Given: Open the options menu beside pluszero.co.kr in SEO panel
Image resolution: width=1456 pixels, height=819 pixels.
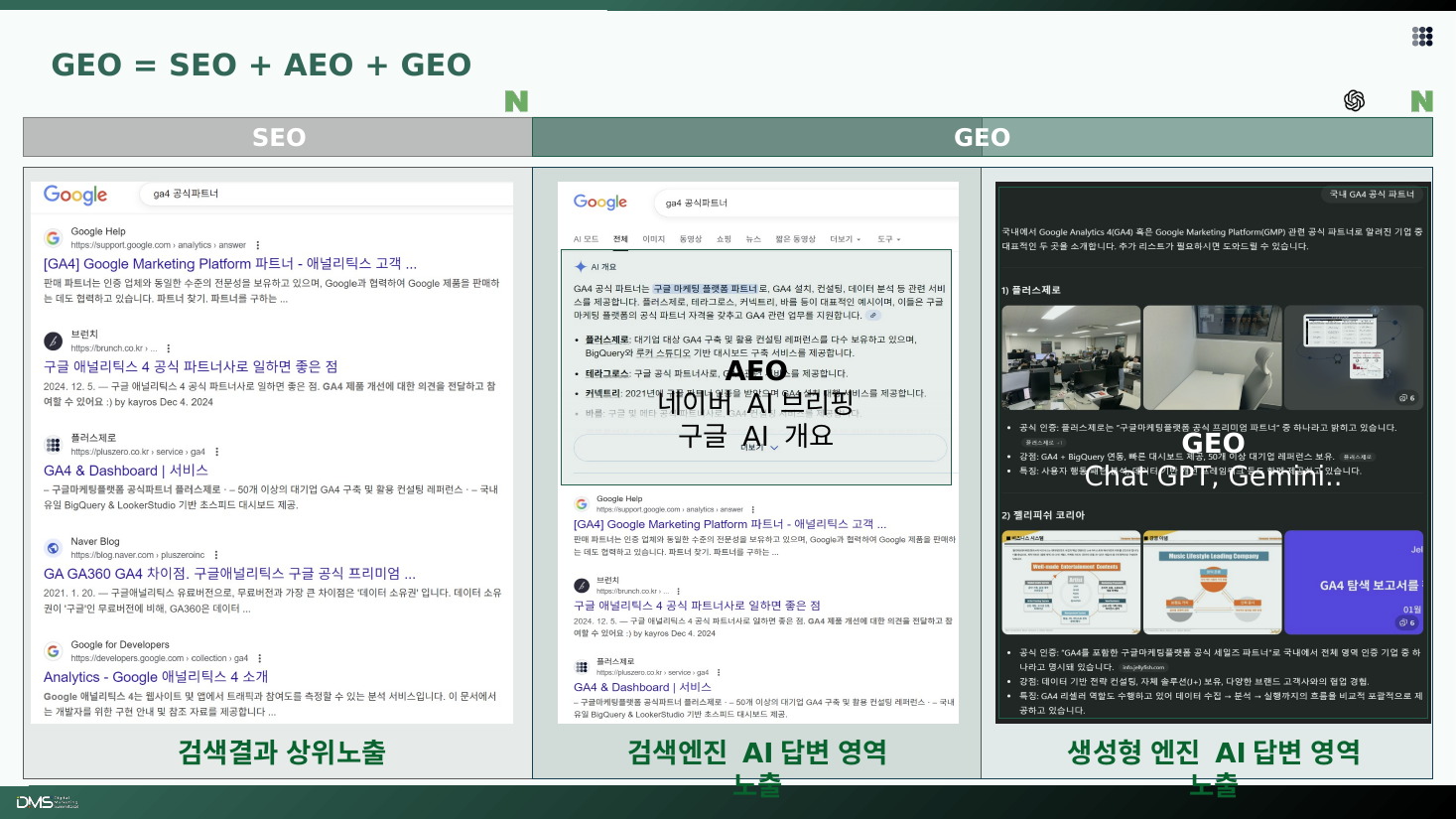Looking at the screenshot, I should pos(217,452).
